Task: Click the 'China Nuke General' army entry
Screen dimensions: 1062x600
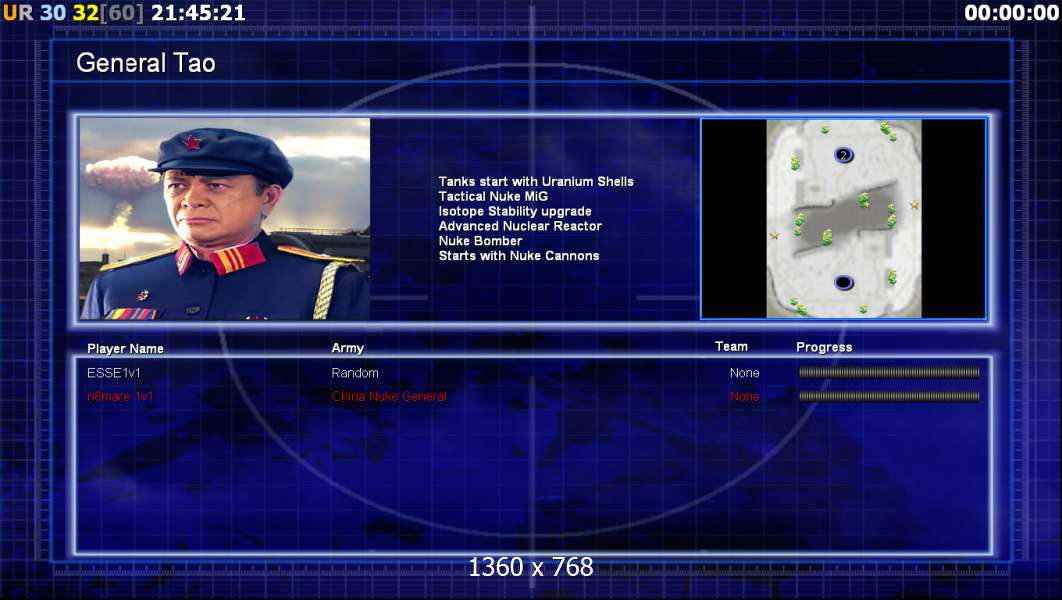Action: click(x=389, y=397)
